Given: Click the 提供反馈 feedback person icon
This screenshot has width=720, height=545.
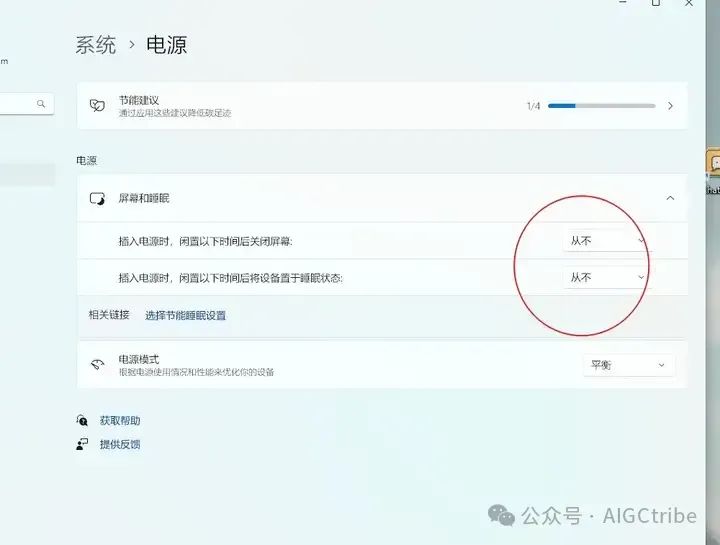Looking at the screenshot, I should click(x=82, y=444).
